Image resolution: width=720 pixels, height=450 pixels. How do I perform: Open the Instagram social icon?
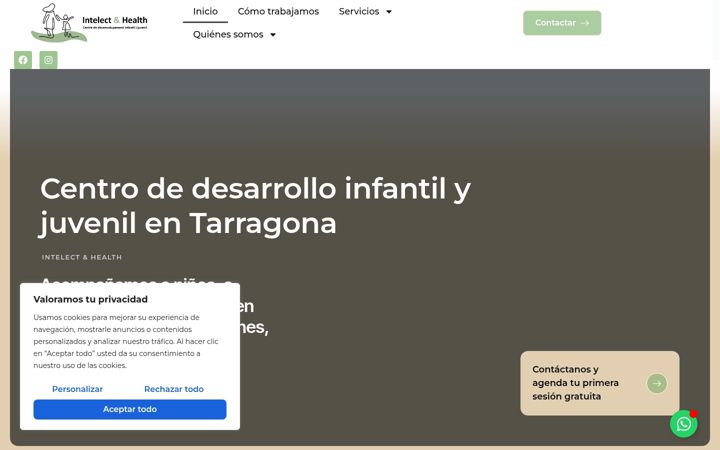[x=48, y=60]
